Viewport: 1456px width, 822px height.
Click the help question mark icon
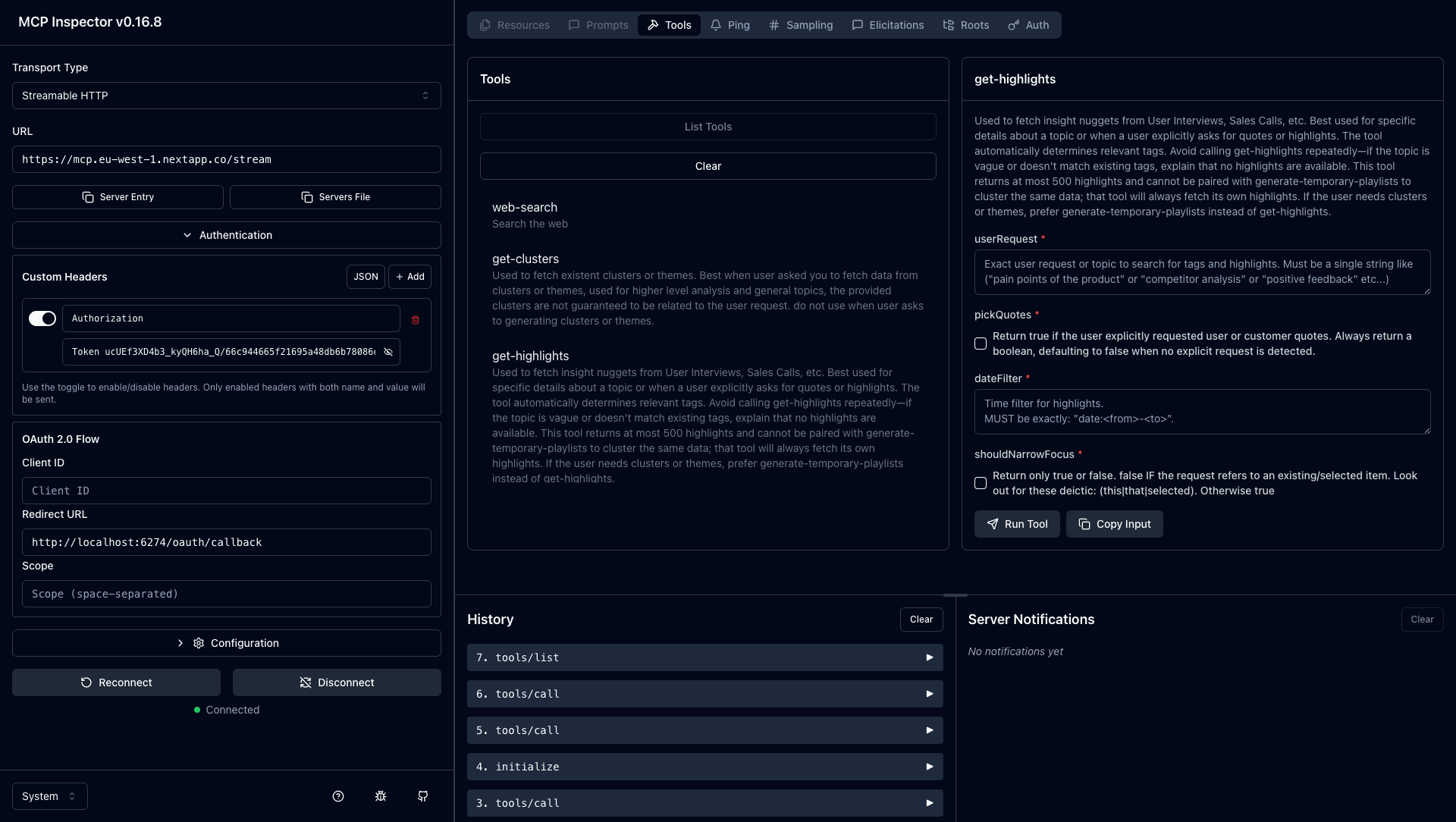click(337, 796)
